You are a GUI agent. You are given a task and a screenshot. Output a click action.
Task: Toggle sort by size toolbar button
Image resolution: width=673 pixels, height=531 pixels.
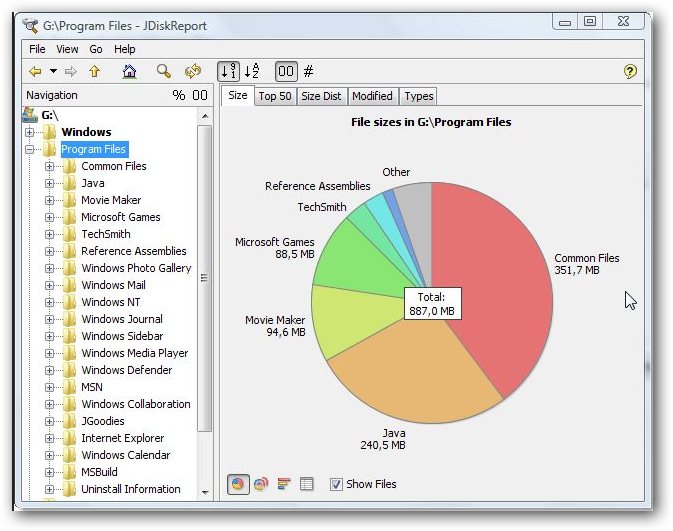(228, 71)
